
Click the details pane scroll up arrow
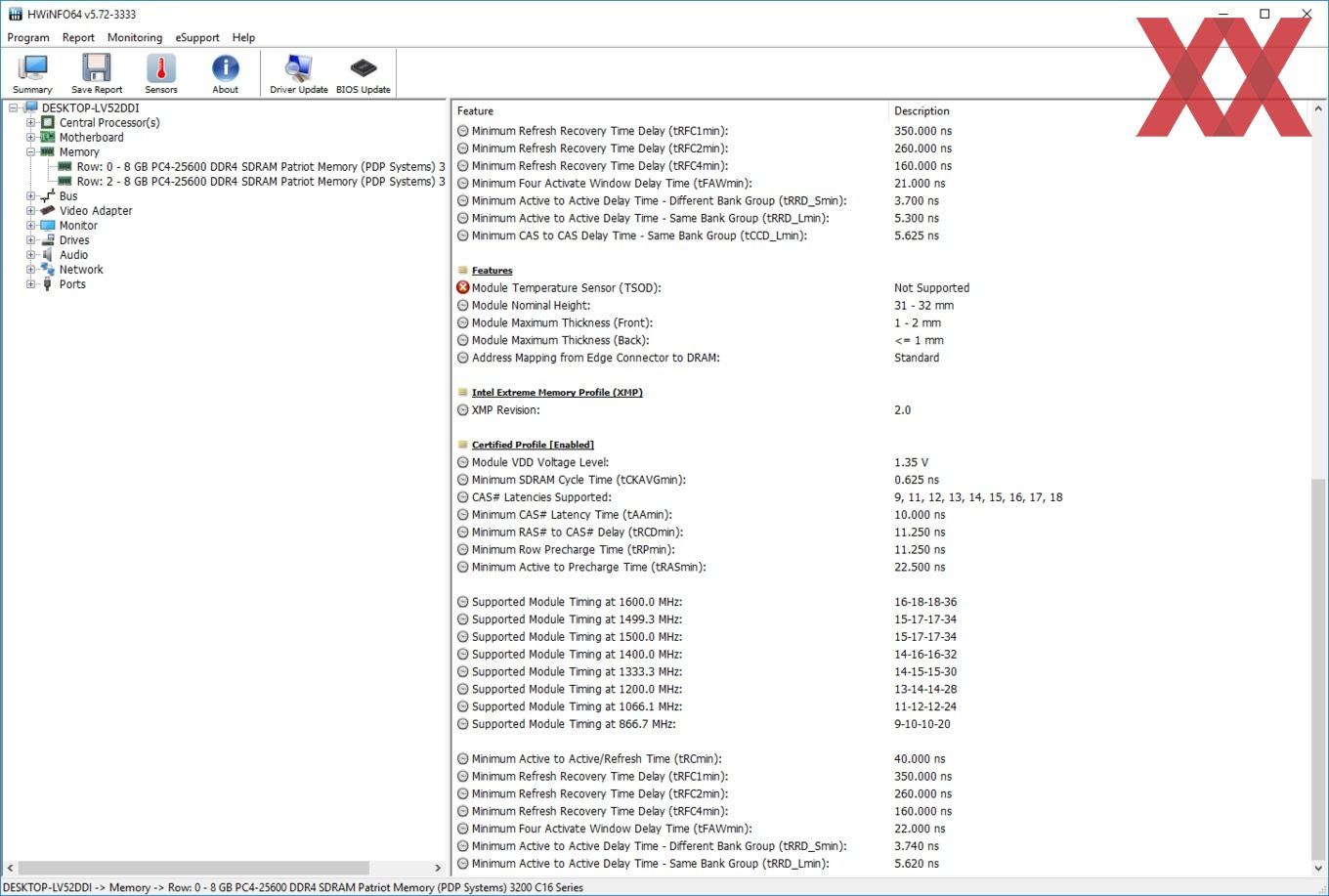[x=1318, y=108]
